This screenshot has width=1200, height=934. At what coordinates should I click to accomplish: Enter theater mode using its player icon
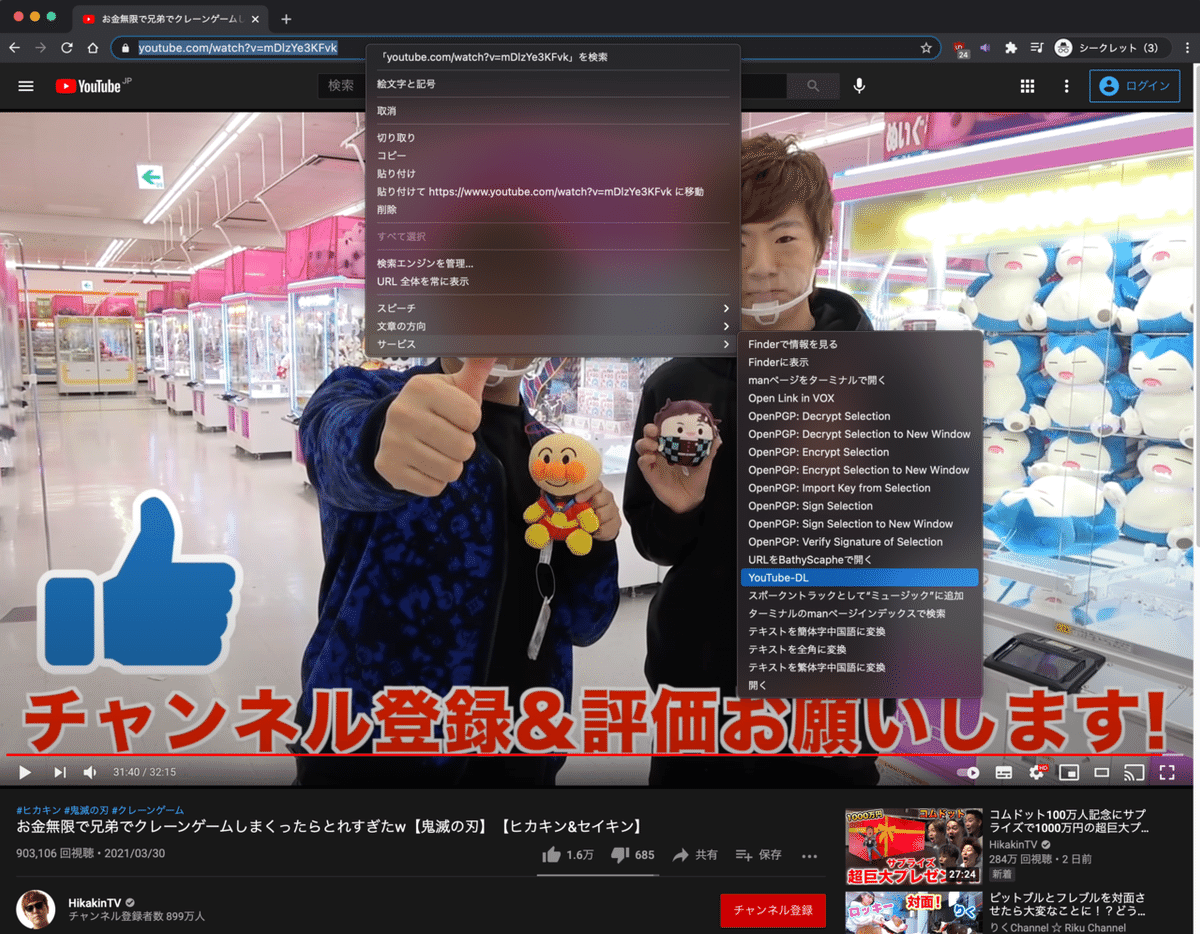point(1103,772)
